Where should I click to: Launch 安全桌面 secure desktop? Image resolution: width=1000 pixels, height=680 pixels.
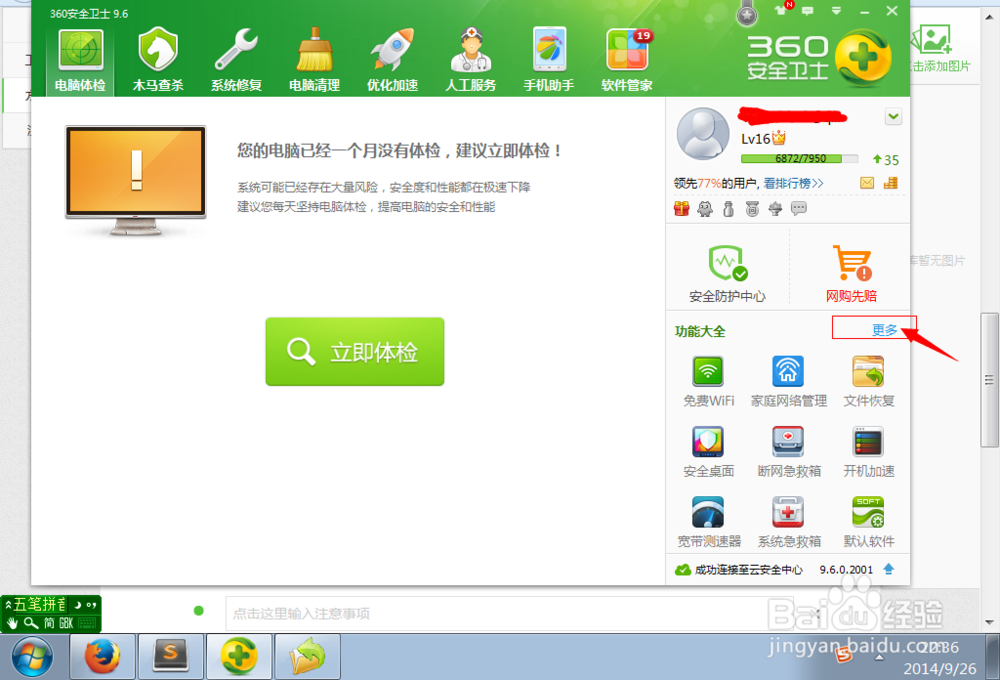point(709,452)
